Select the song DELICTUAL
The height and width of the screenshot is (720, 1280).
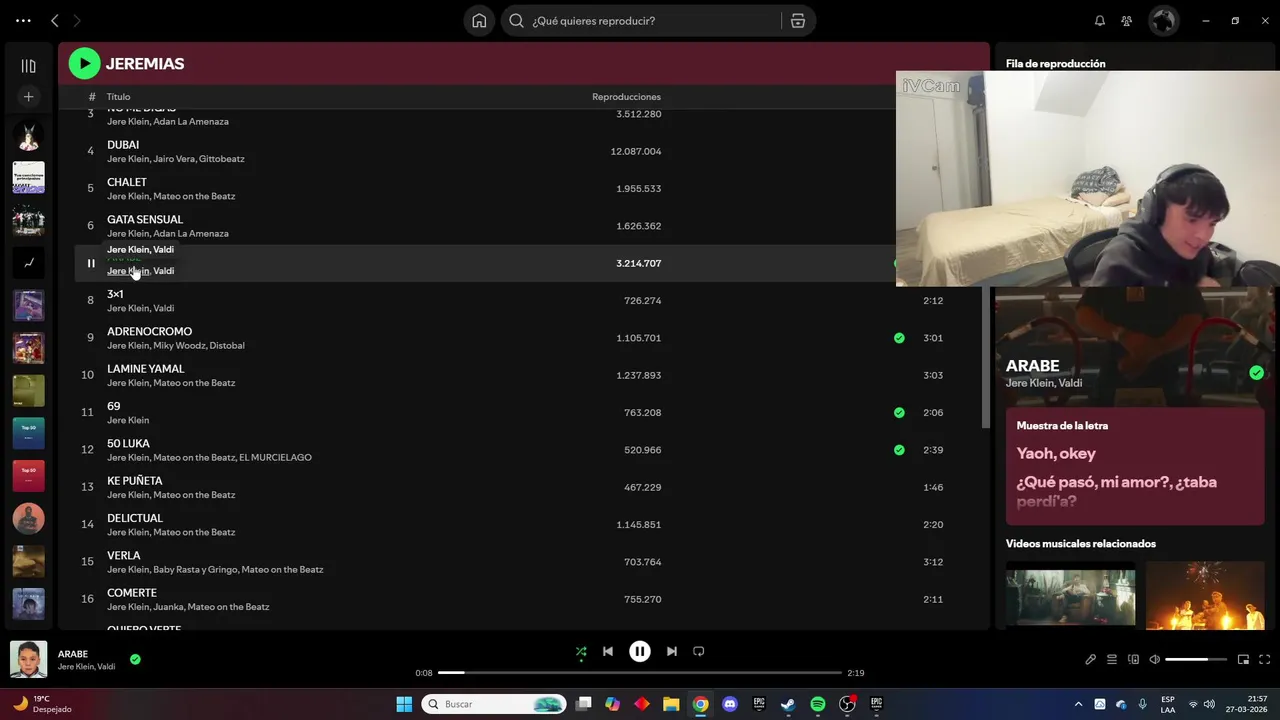click(135, 518)
